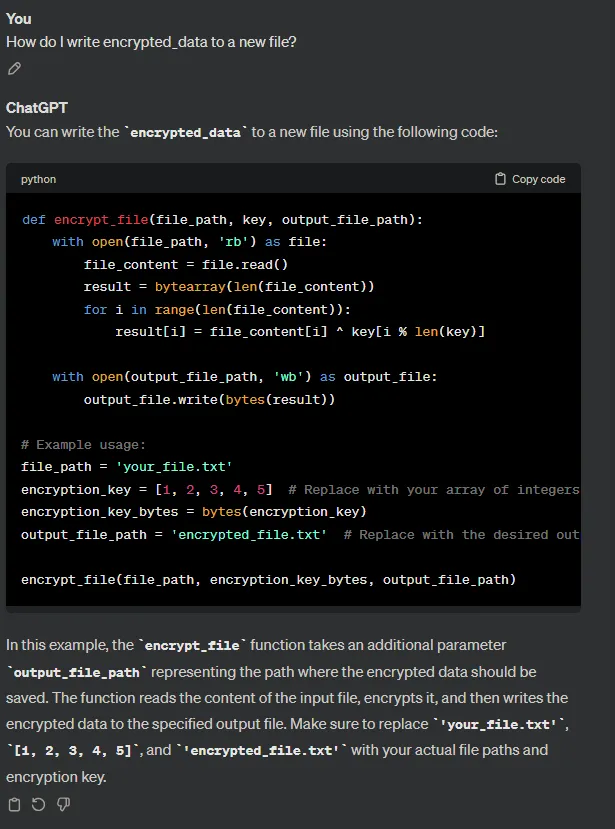Click the final encrypt_file call line
Screen dimensions: 615x829
tap(268, 579)
